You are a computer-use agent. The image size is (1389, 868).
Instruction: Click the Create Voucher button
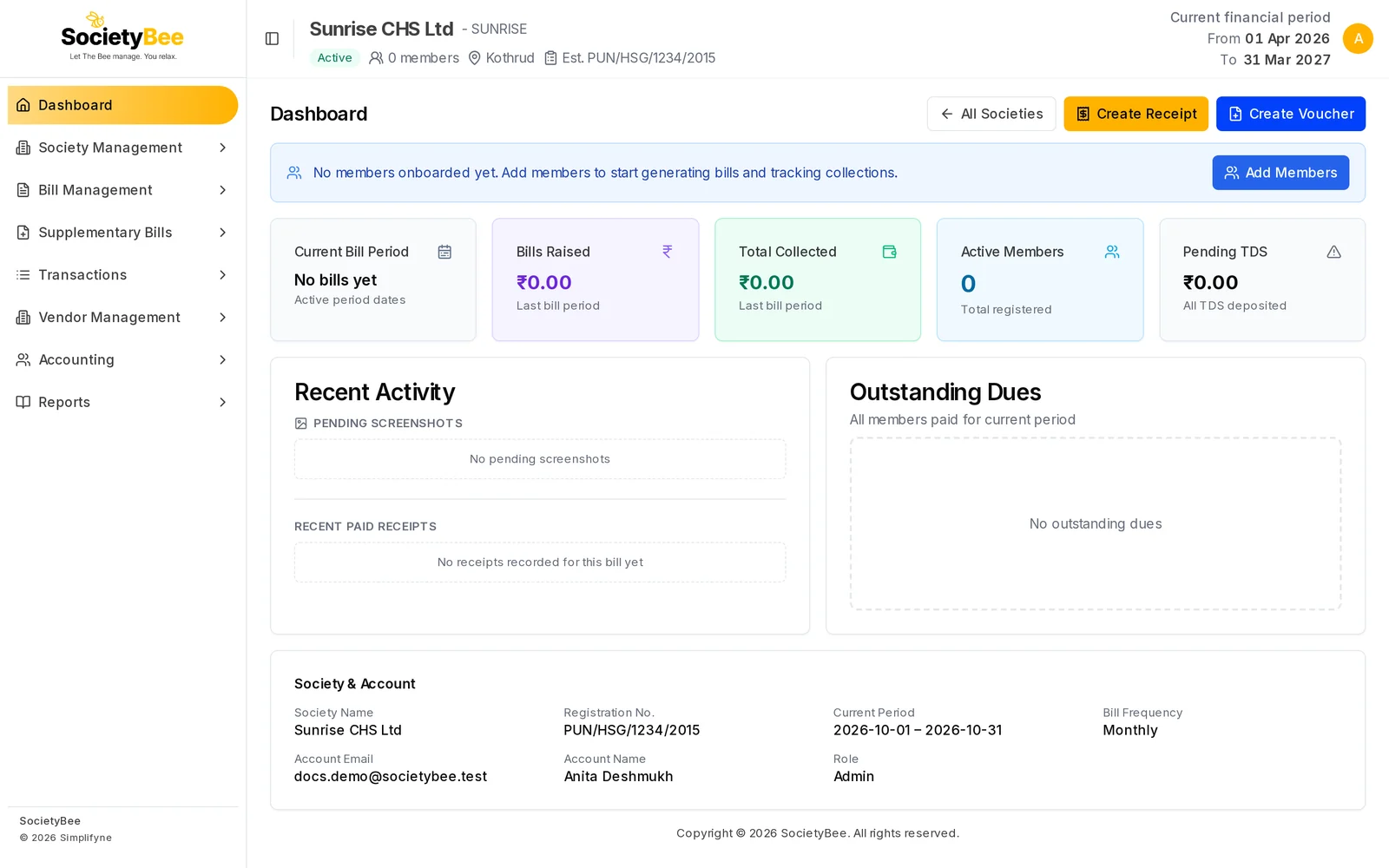[1291, 114]
